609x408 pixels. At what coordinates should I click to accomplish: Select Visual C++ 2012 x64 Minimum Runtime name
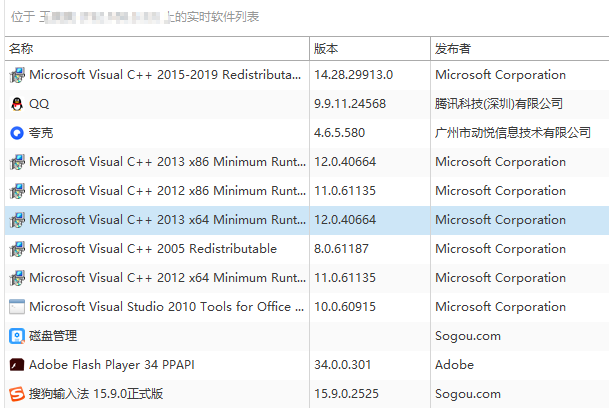pyautogui.click(x=167, y=278)
